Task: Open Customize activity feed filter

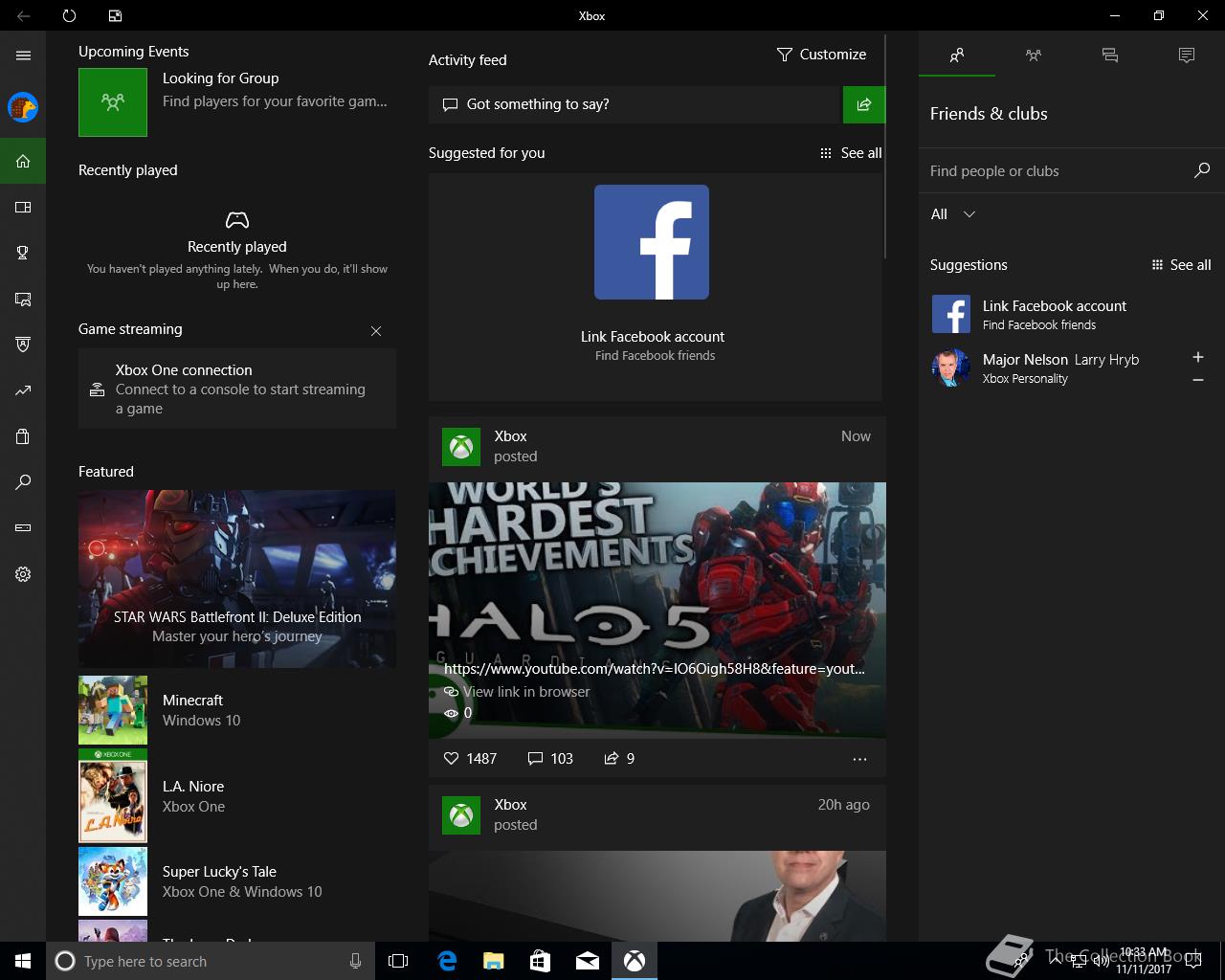Action: pyautogui.click(x=821, y=55)
